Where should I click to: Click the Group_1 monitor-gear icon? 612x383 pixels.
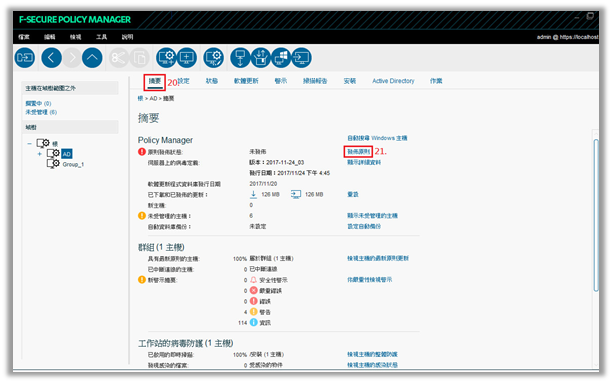tap(53, 164)
